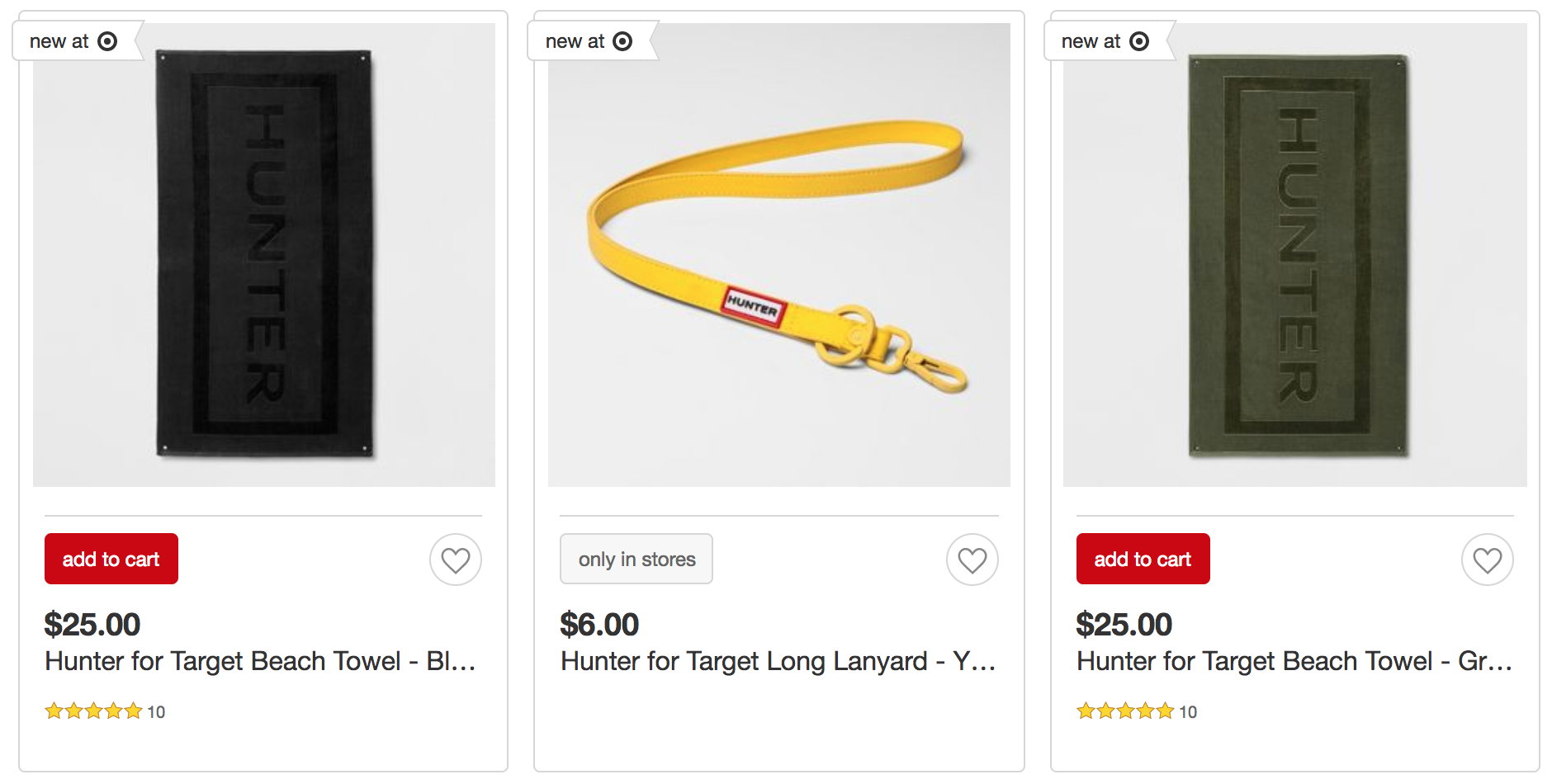Click the review count 10 on black towel
Screen dimensions: 1552x784
click(156, 711)
